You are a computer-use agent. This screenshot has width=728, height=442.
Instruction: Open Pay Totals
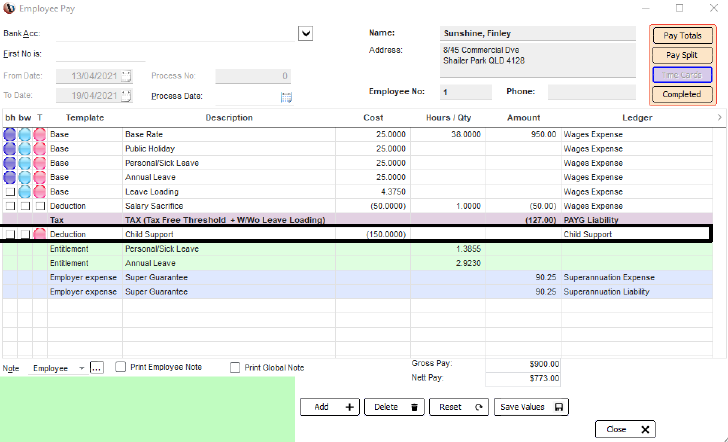pos(682,36)
